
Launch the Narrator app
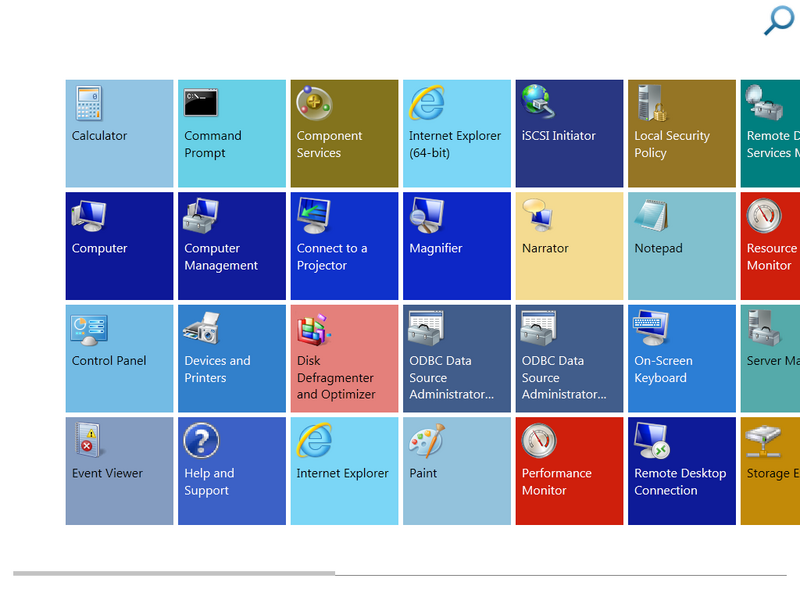pyautogui.click(x=569, y=246)
